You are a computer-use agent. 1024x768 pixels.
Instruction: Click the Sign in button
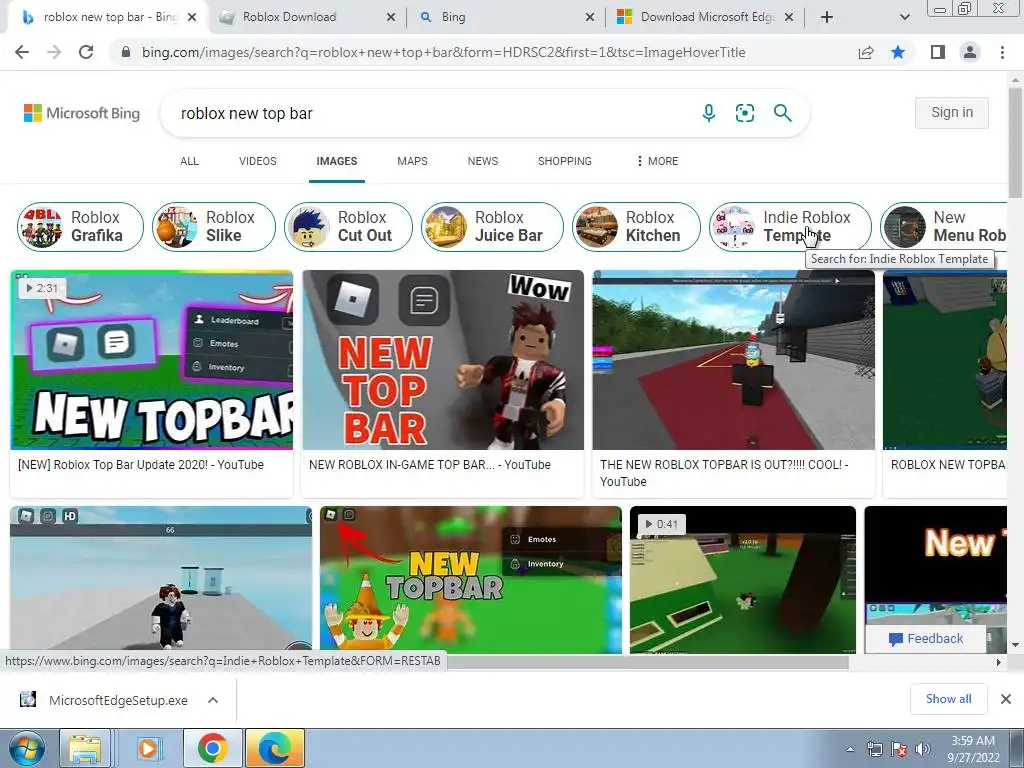952,113
